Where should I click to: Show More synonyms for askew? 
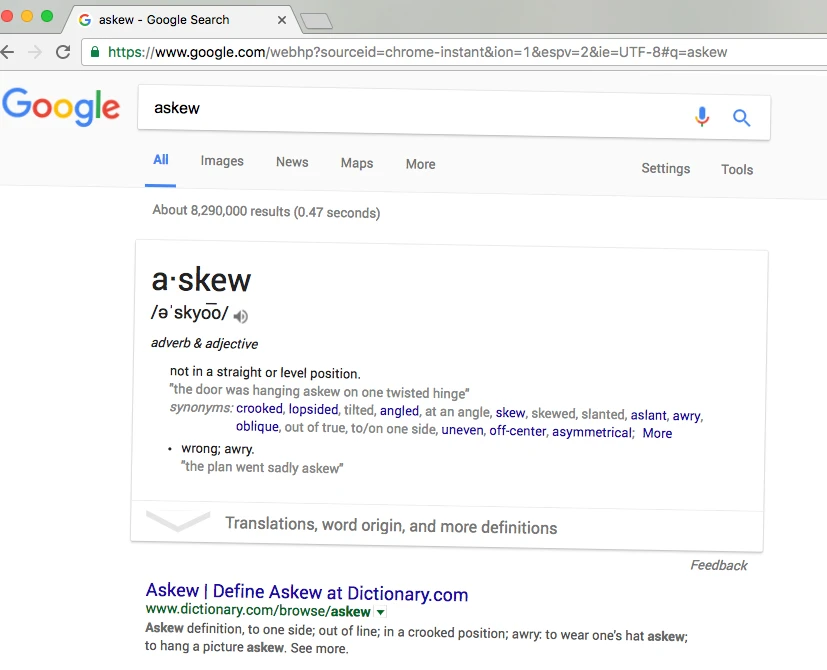(x=657, y=433)
